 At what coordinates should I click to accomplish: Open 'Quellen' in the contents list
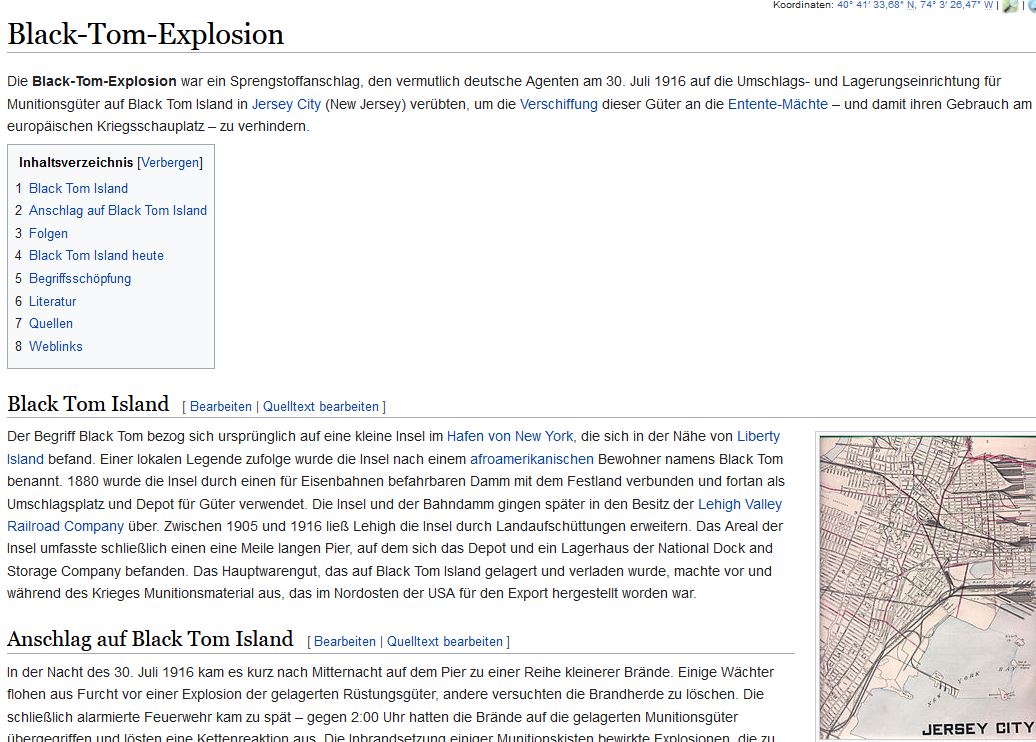[50, 323]
